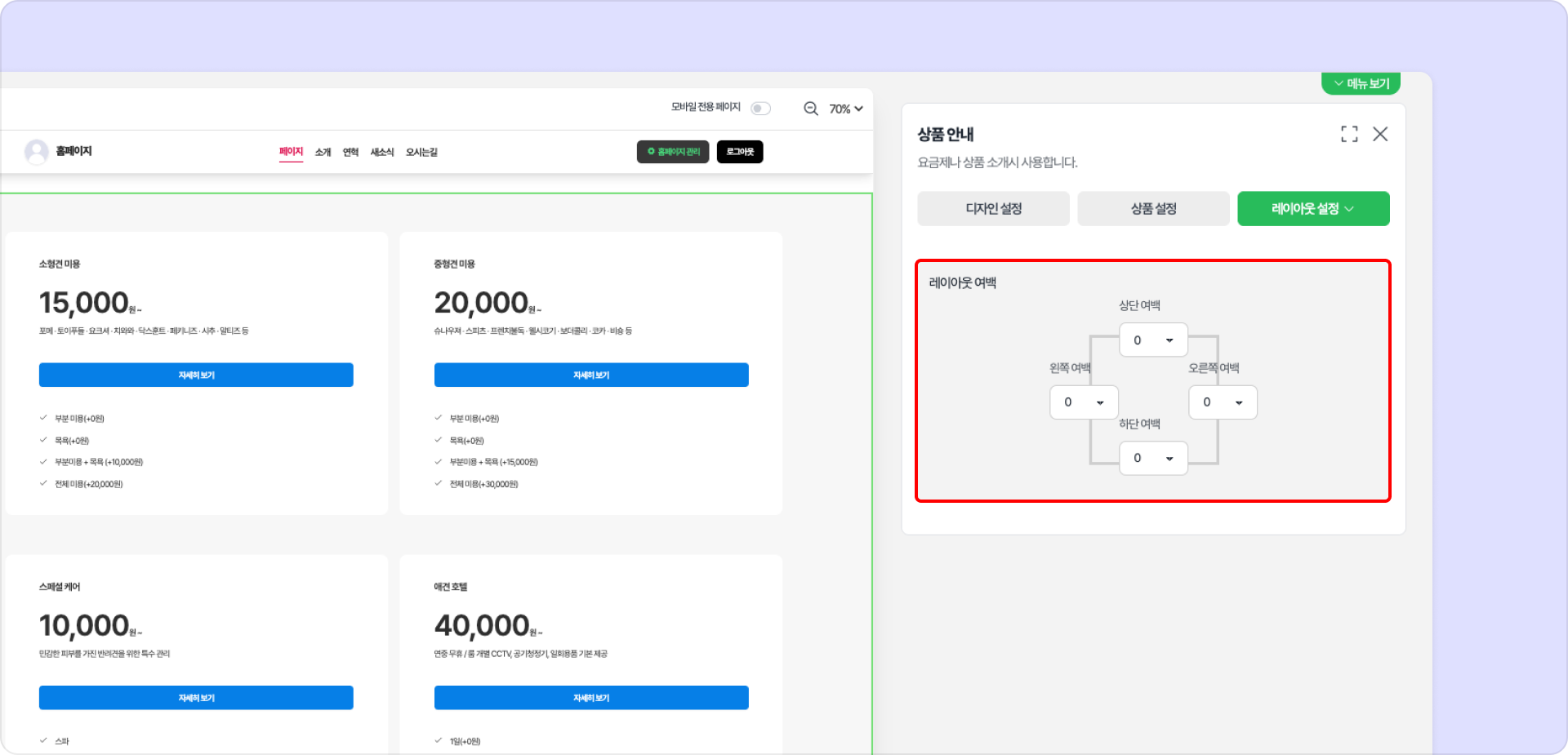Open the 새소식 menu item
Screen dimensions: 1568x755
pyautogui.click(x=382, y=153)
